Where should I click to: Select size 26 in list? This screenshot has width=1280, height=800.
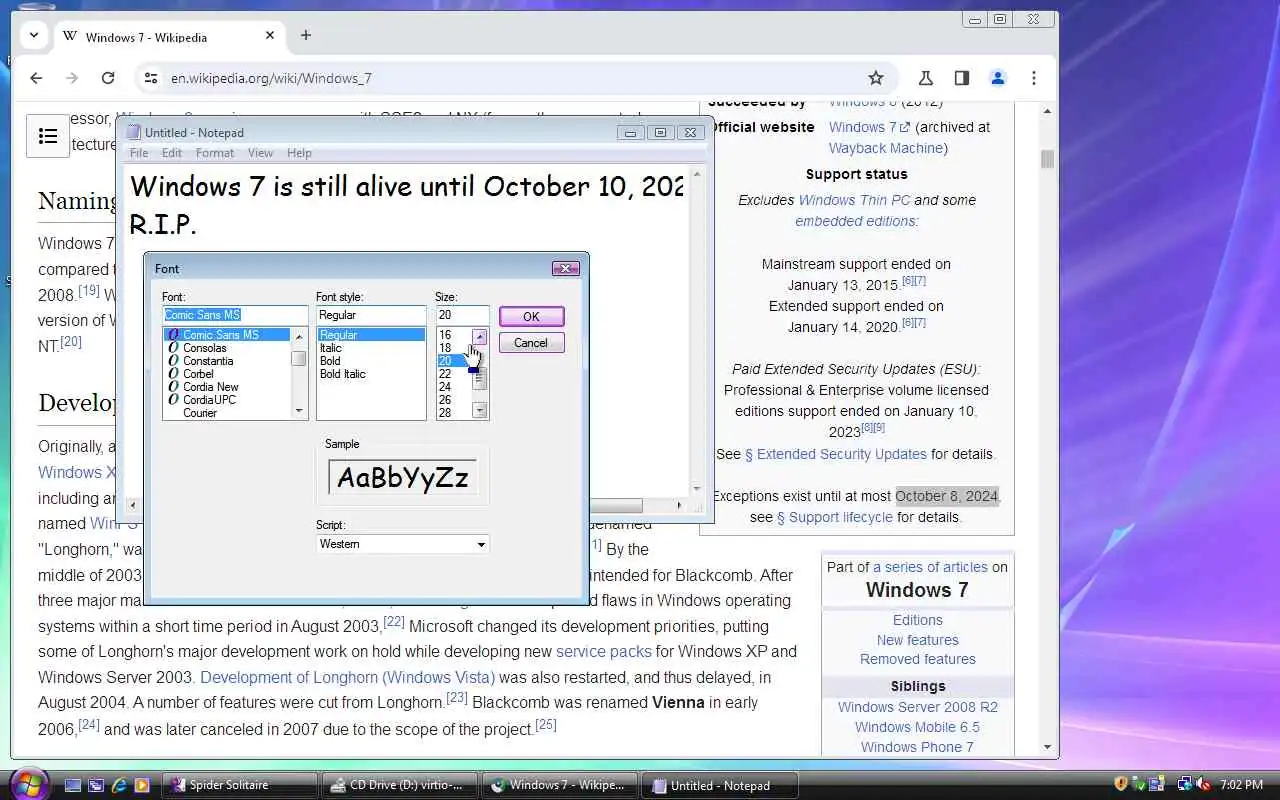click(x=454, y=400)
